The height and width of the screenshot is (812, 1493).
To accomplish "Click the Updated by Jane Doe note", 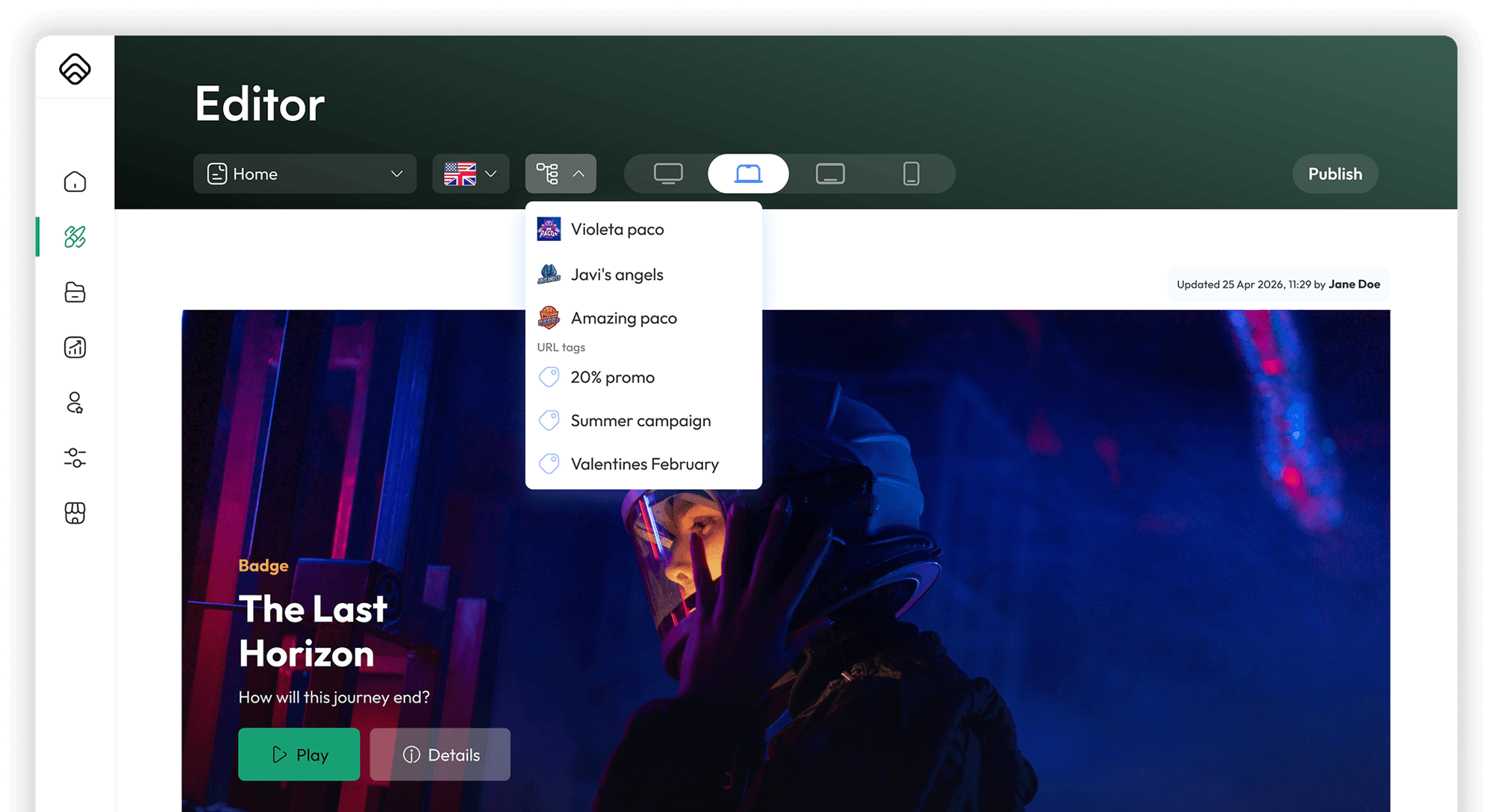I will point(1278,284).
